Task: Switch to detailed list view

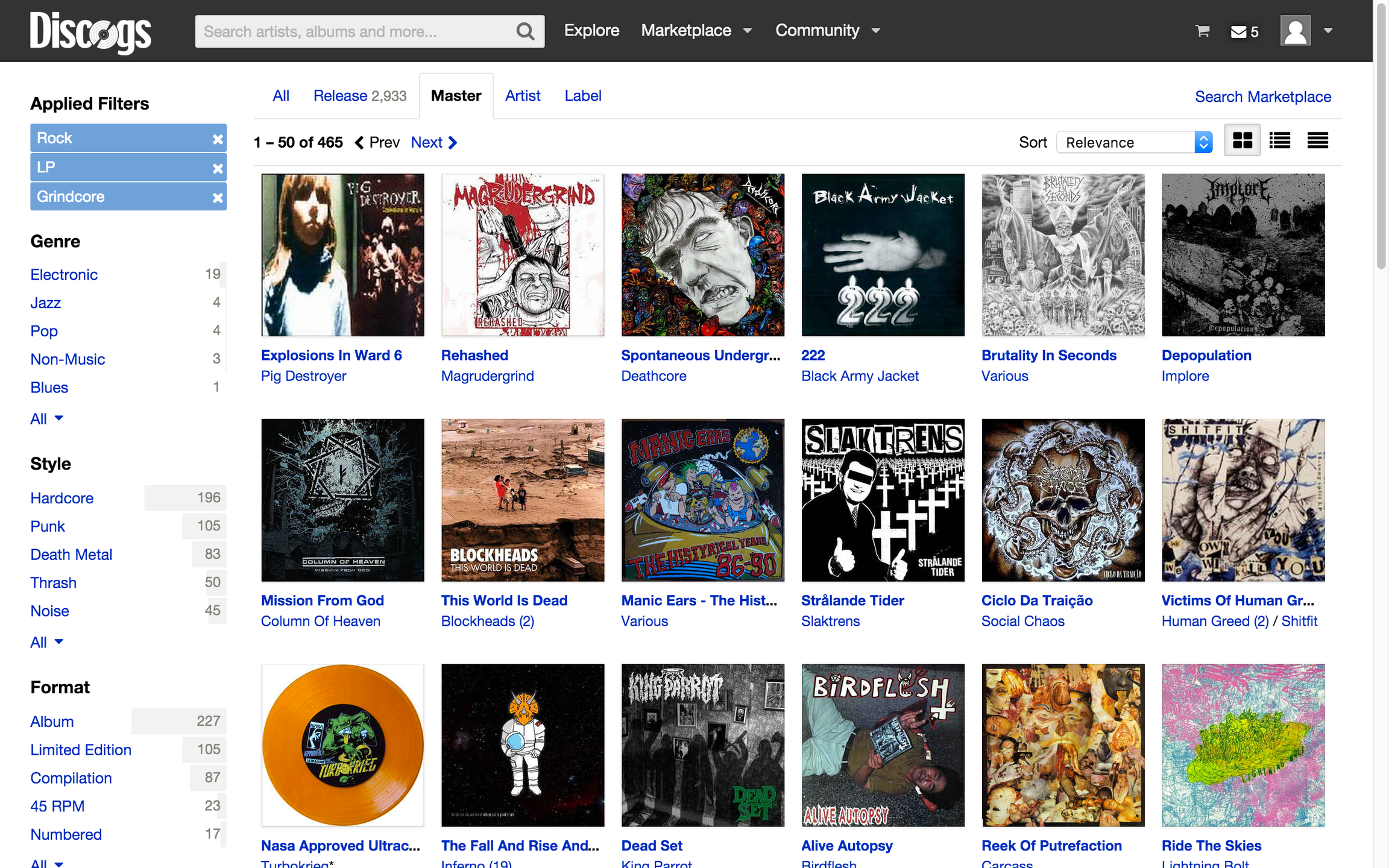Action: pos(1279,141)
